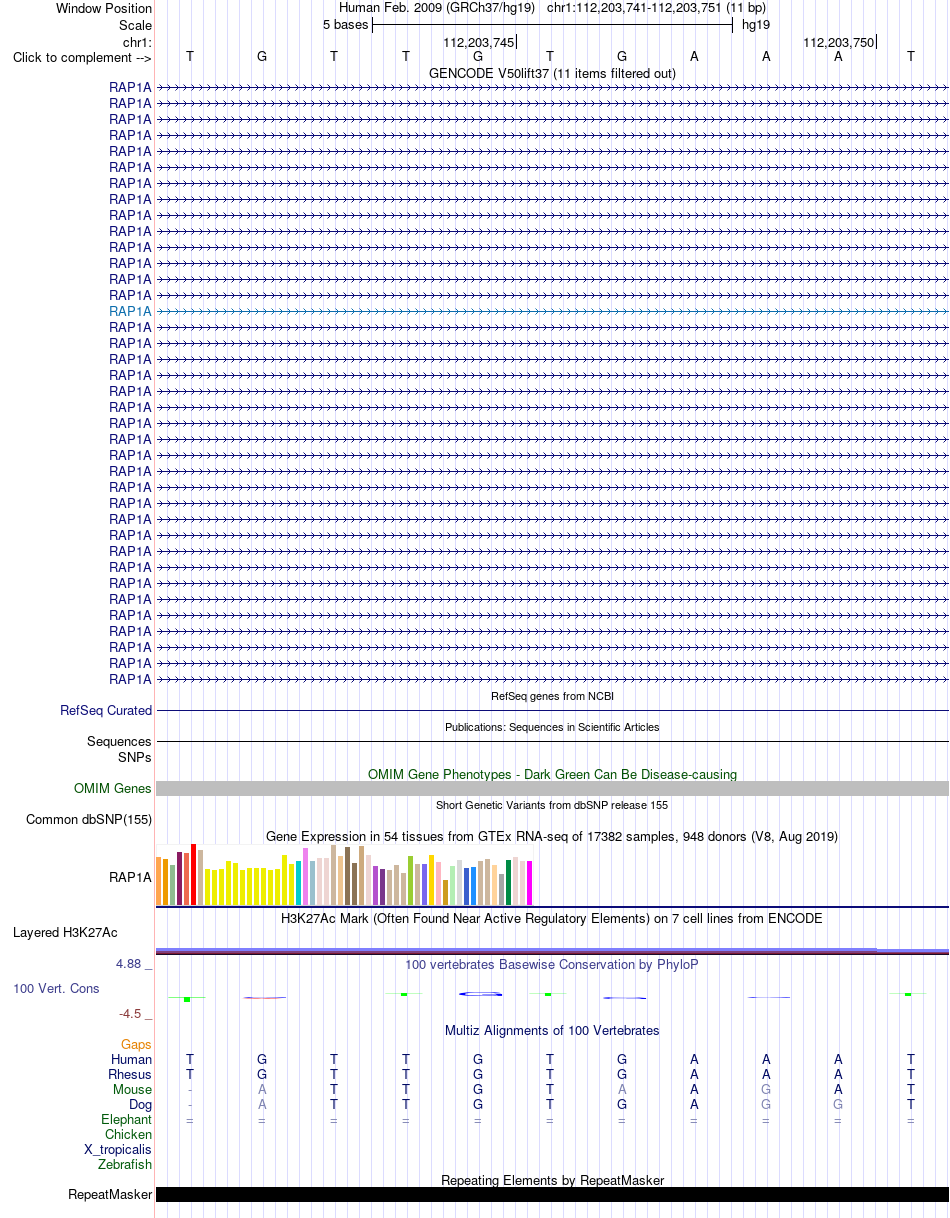
Task: Click 'Publications: Sequences in Scientific Articles' title
Action: (x=552, y=727)
